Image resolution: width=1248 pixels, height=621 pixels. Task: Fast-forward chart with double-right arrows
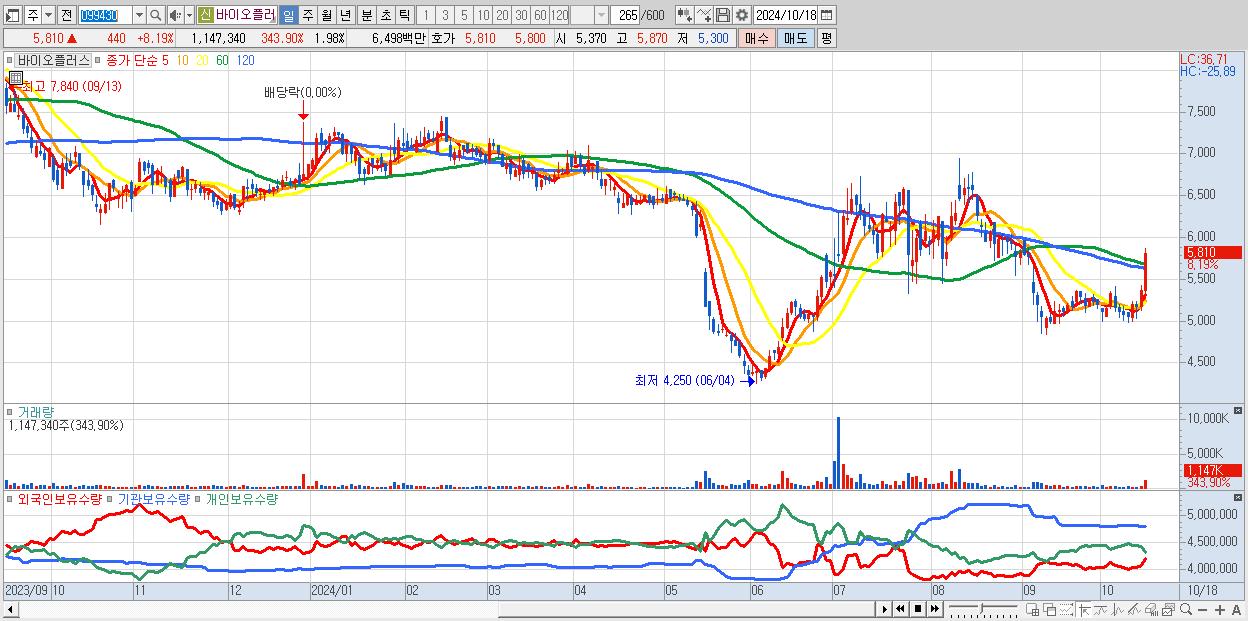934,609
